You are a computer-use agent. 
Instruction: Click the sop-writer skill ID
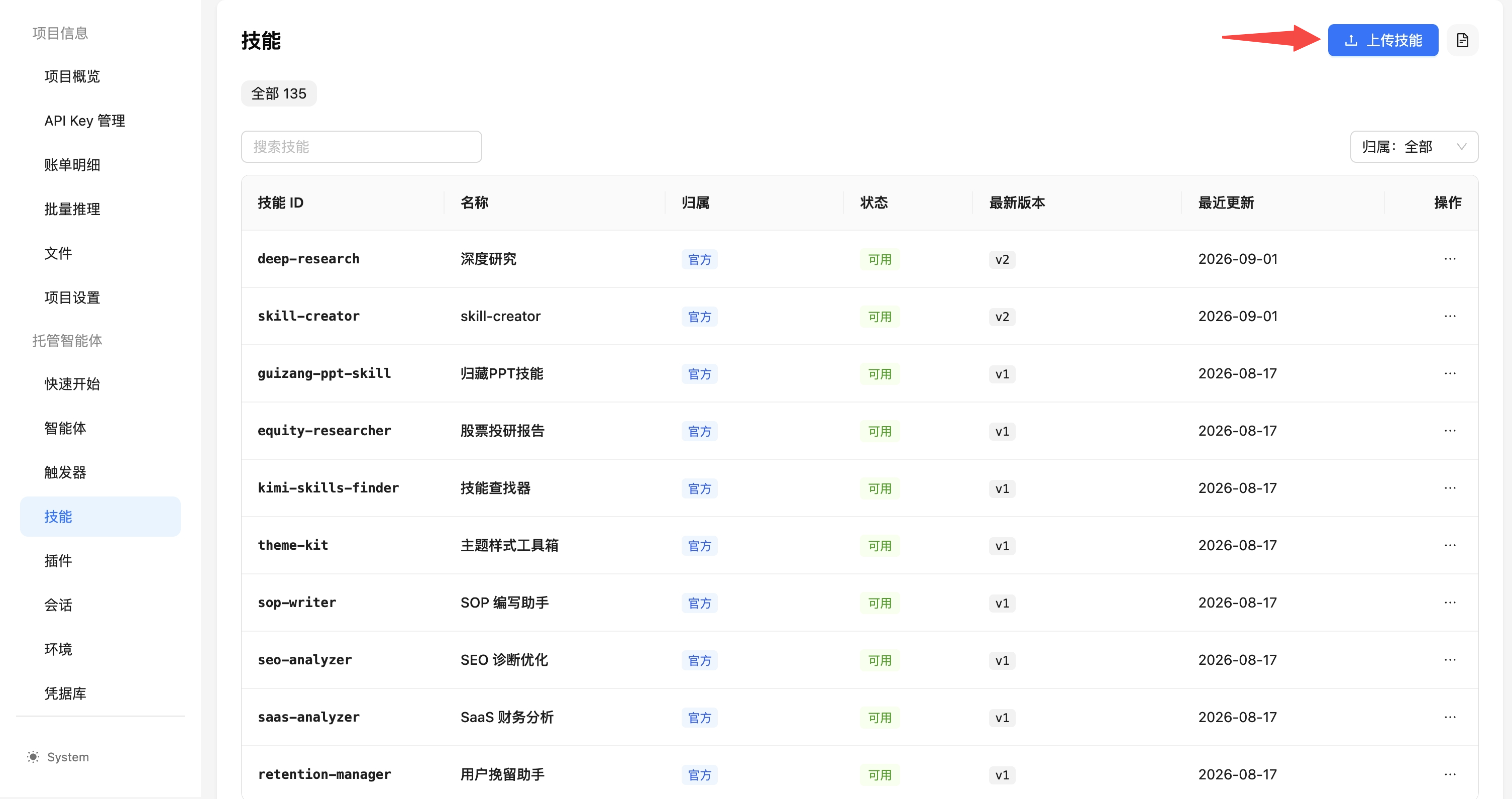pos(297,603)
